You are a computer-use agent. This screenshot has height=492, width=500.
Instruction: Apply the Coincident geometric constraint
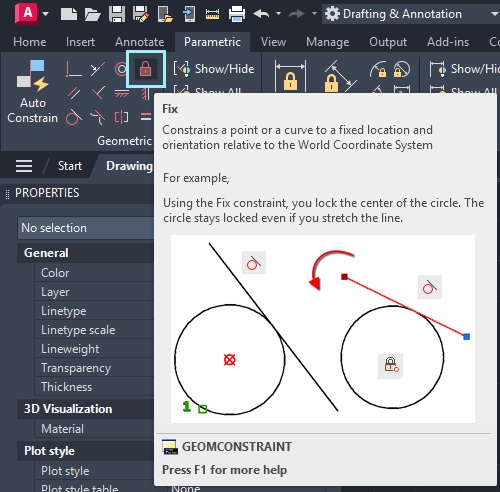pos(73,69)
